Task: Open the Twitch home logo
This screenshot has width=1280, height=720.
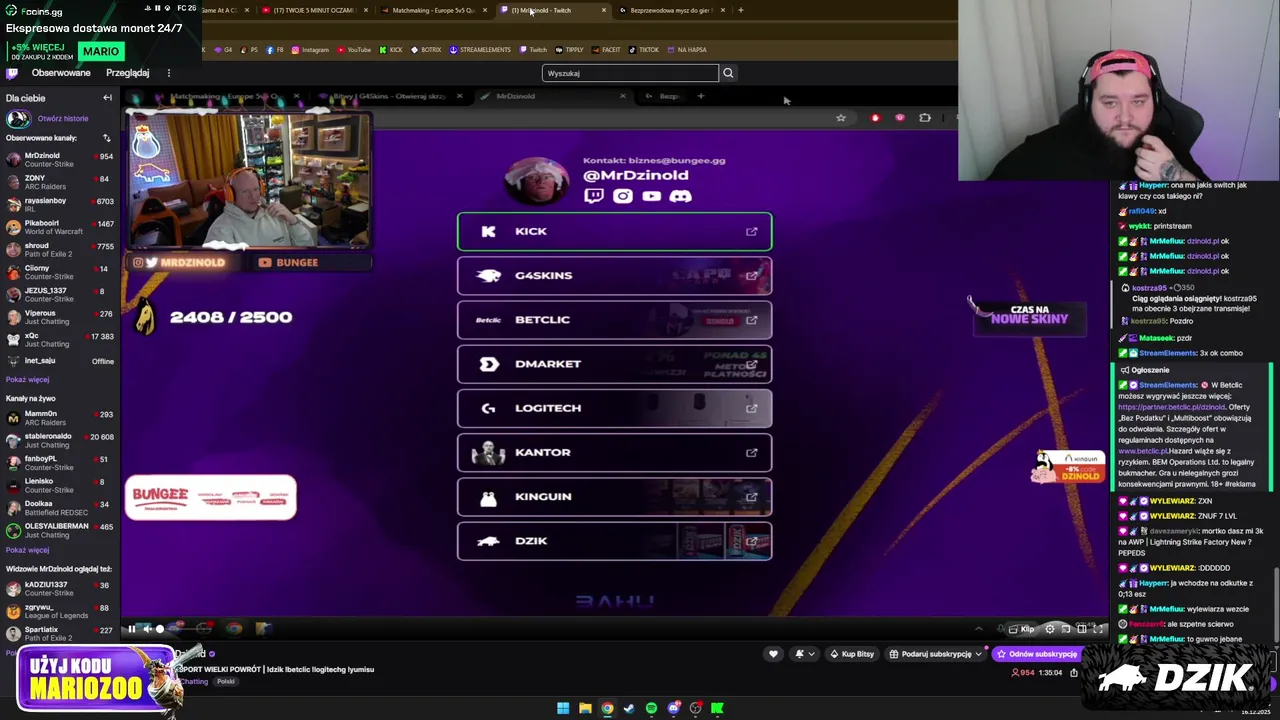Action: point(12,73)
